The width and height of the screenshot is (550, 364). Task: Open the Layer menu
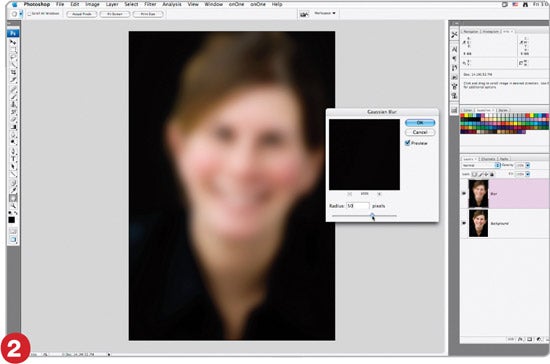(x=112, y=4)
